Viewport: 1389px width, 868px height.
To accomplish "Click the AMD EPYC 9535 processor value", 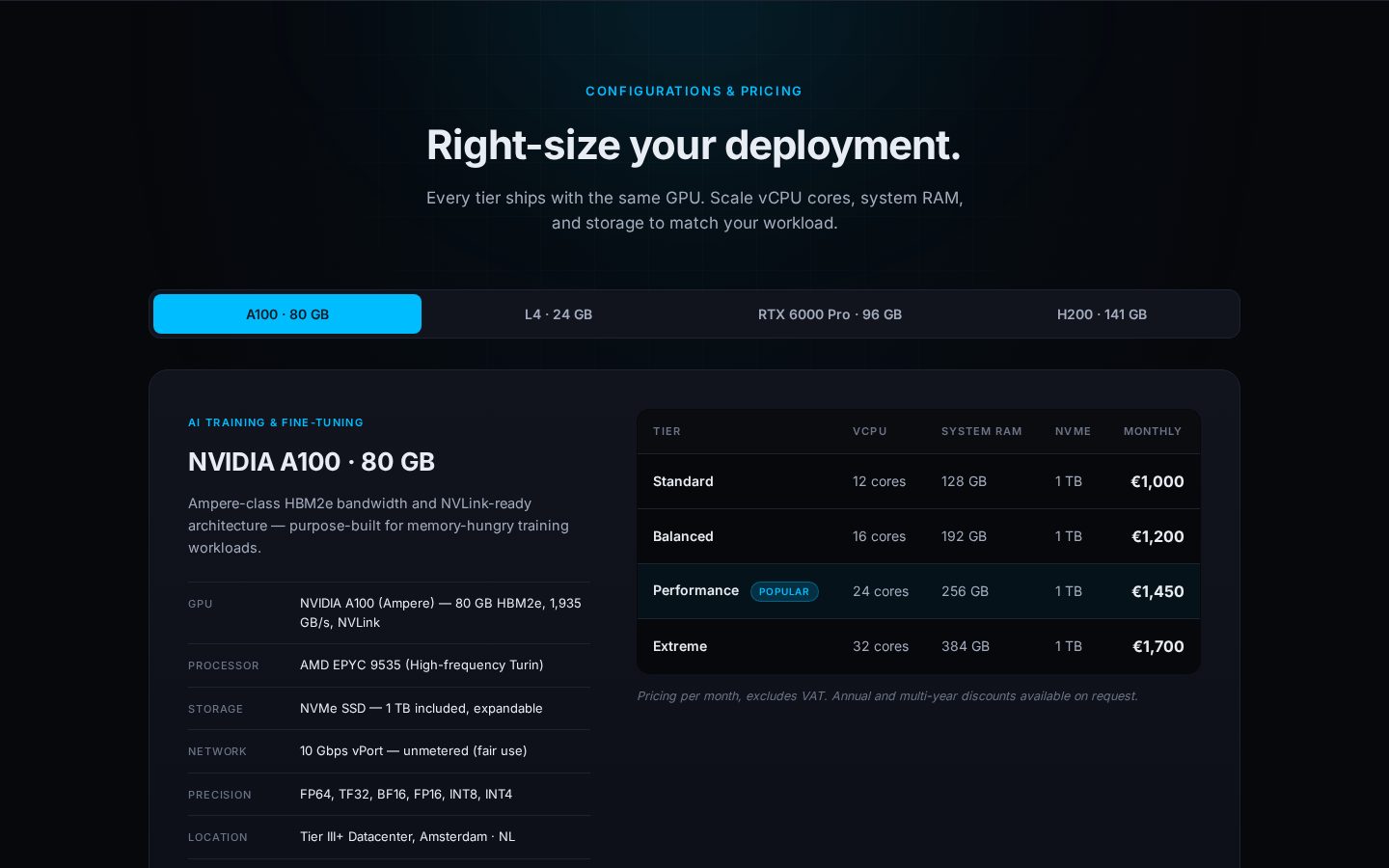I will (422, 665).
